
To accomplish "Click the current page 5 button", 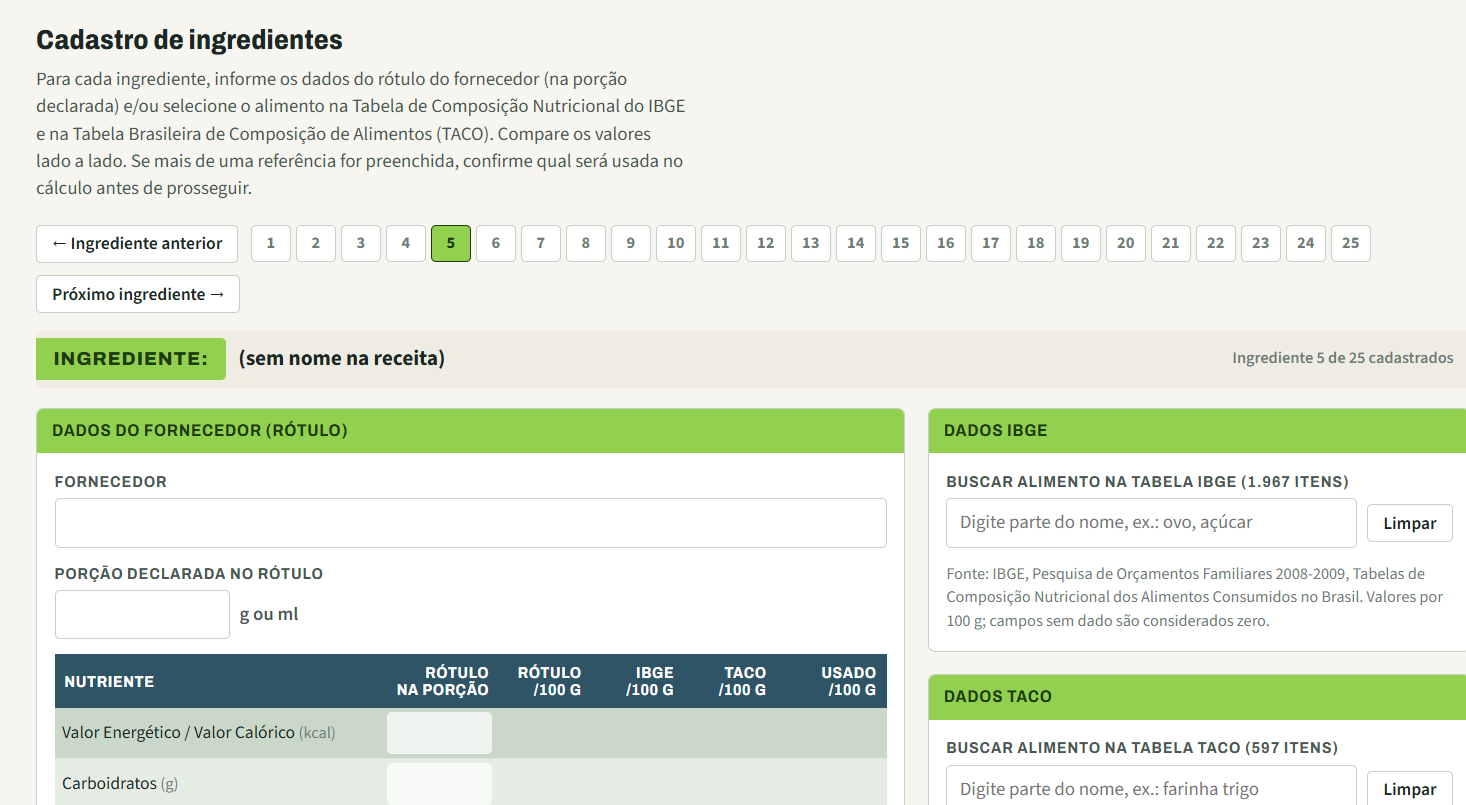I will click(451, 243).
